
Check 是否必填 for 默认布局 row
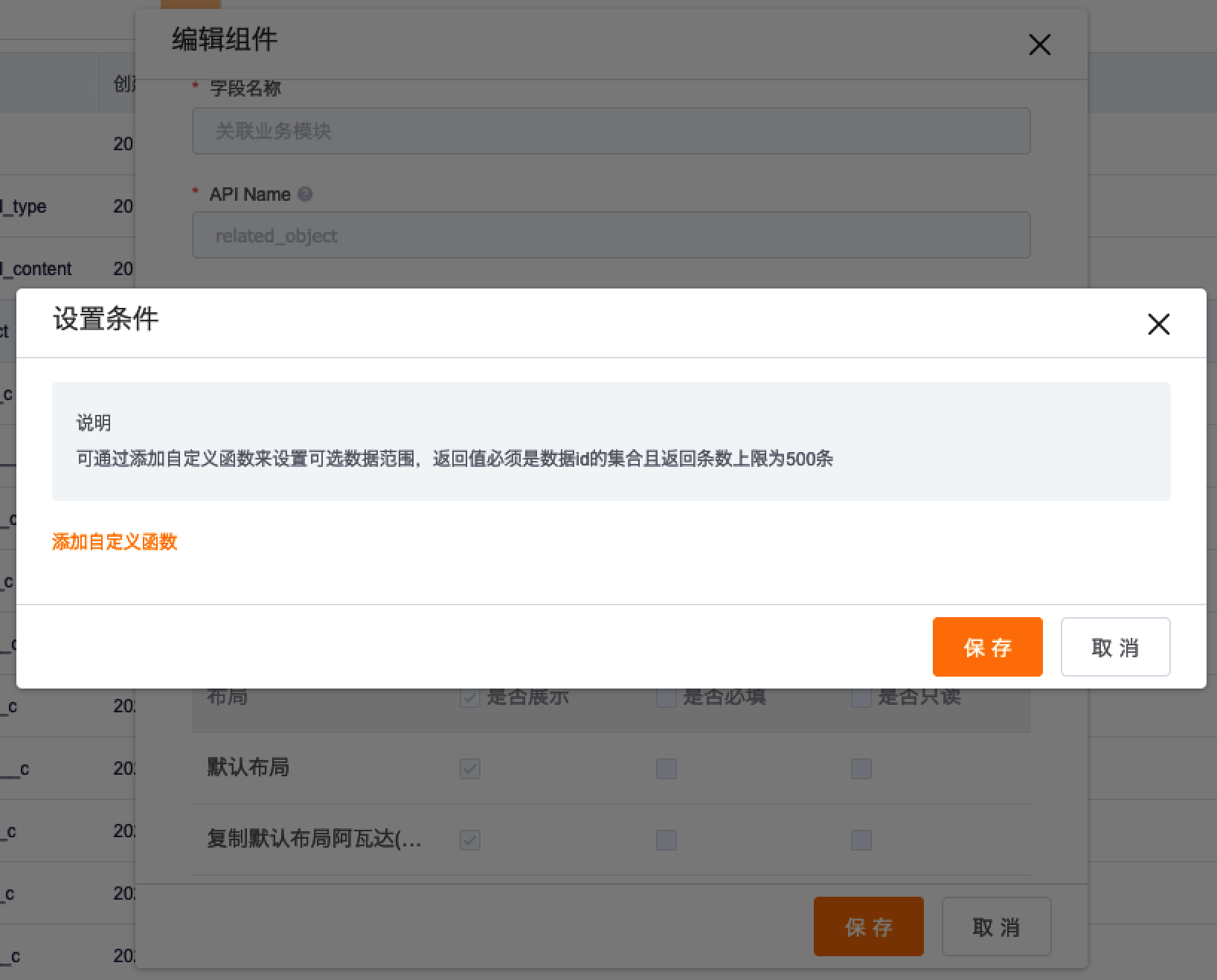point(666,769)
